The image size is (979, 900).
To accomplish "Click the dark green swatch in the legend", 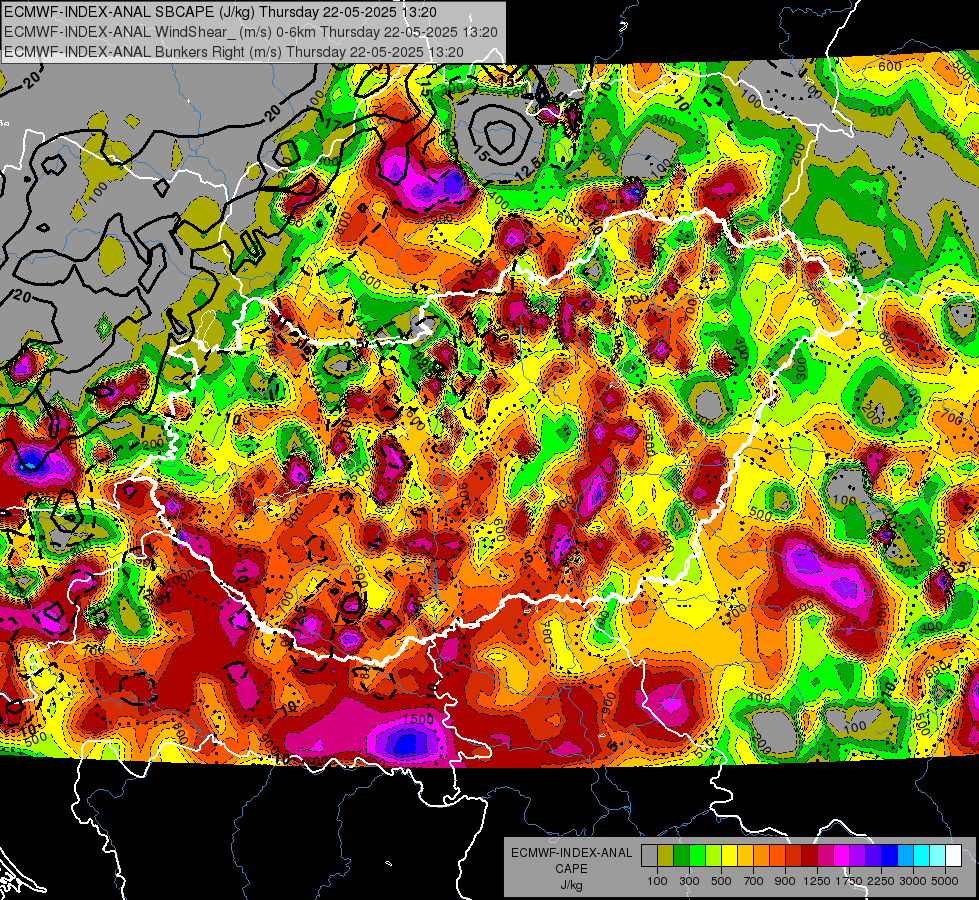I will pos(681,855).
